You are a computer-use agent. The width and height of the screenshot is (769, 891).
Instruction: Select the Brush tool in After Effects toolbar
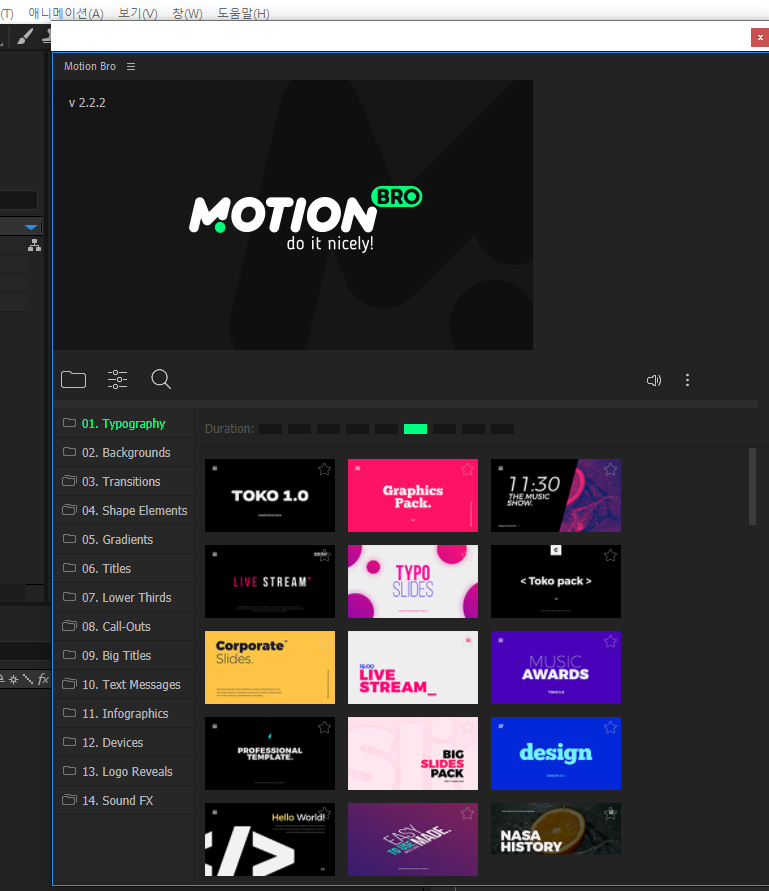tap(24, 37)
